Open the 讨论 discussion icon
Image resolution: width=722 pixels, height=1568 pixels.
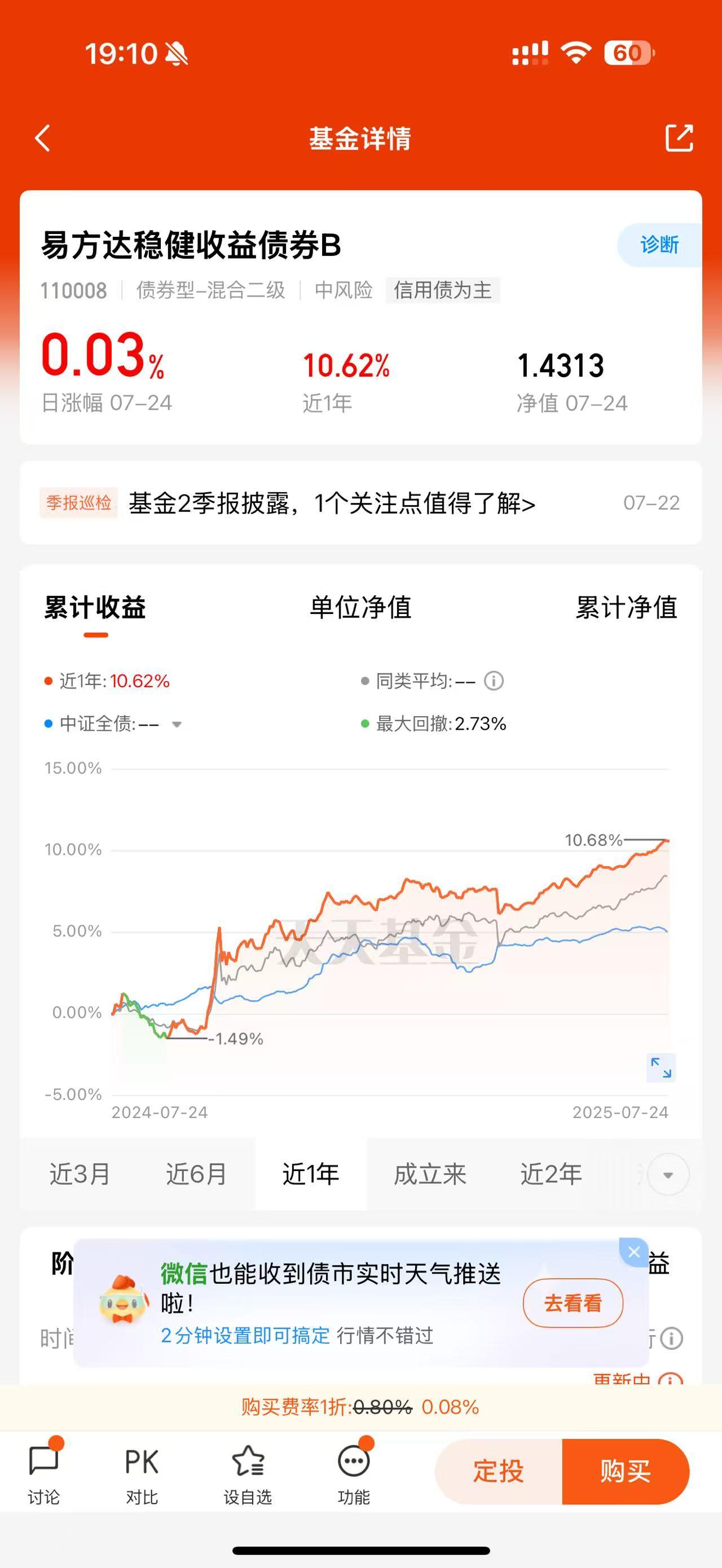click(44, 1470)
